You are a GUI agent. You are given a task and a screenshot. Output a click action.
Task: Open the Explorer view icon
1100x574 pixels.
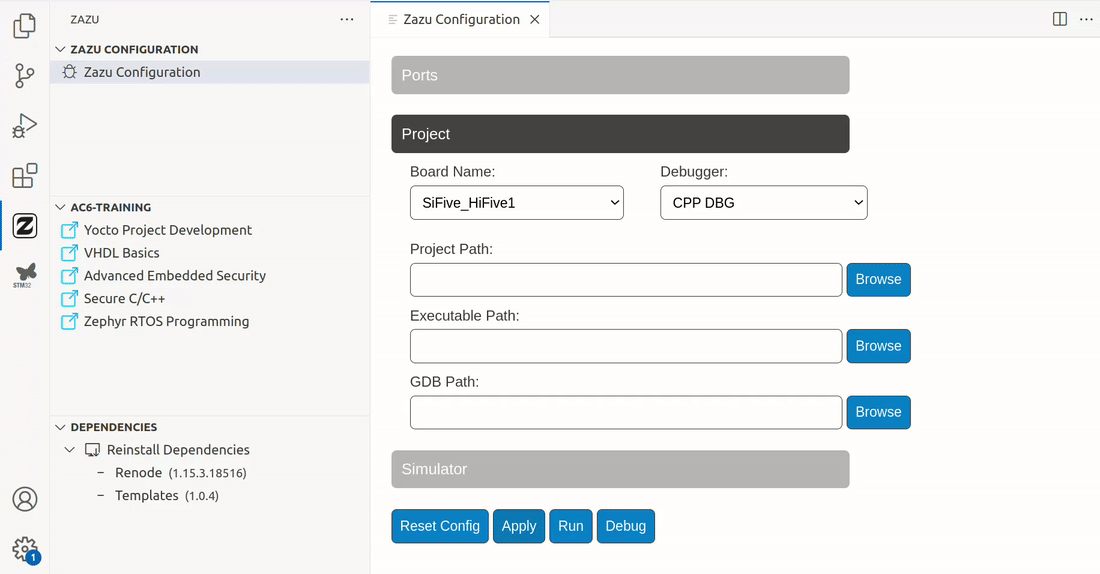[x=25, y=26]
